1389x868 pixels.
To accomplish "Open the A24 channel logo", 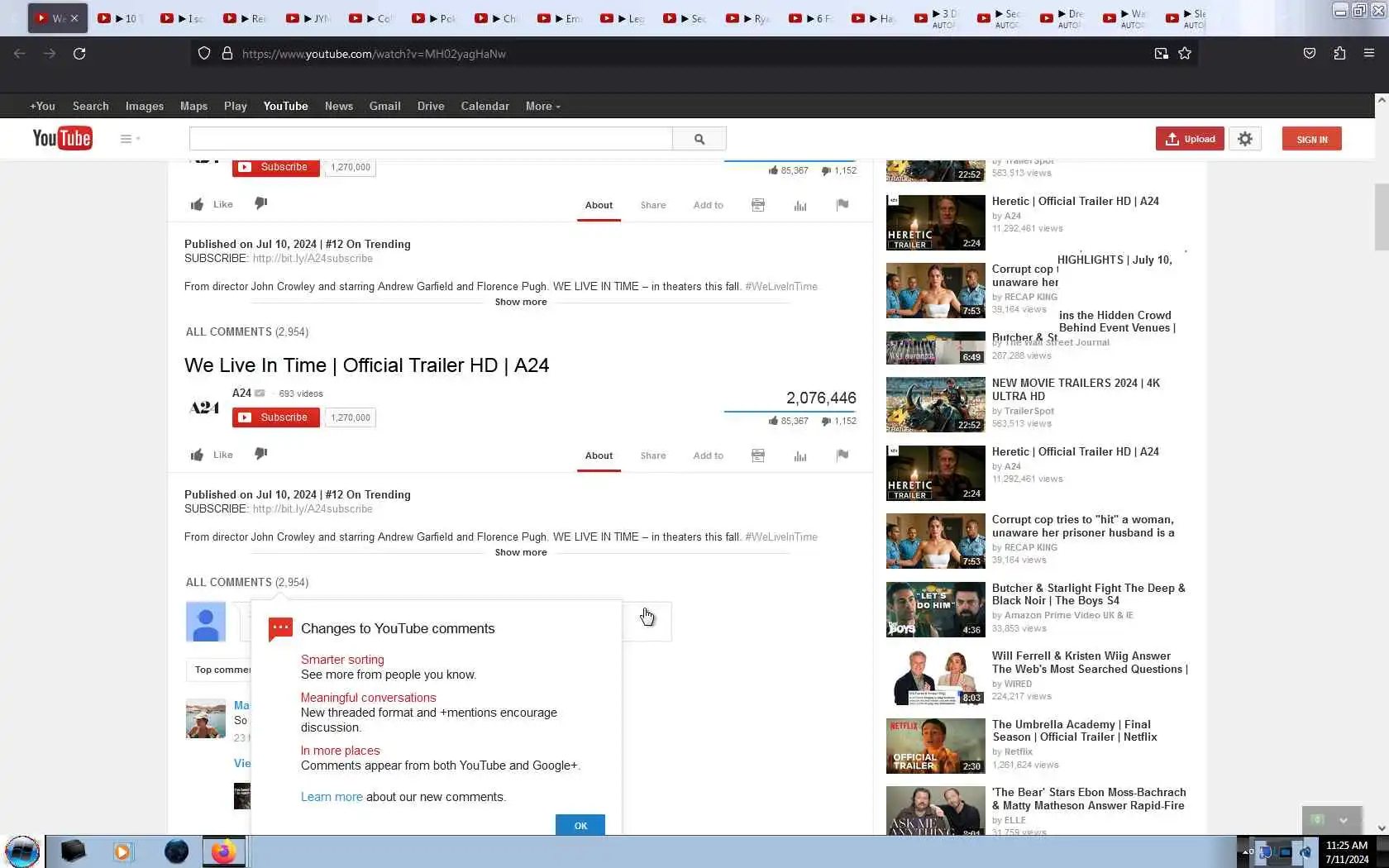I will [204, 407].
